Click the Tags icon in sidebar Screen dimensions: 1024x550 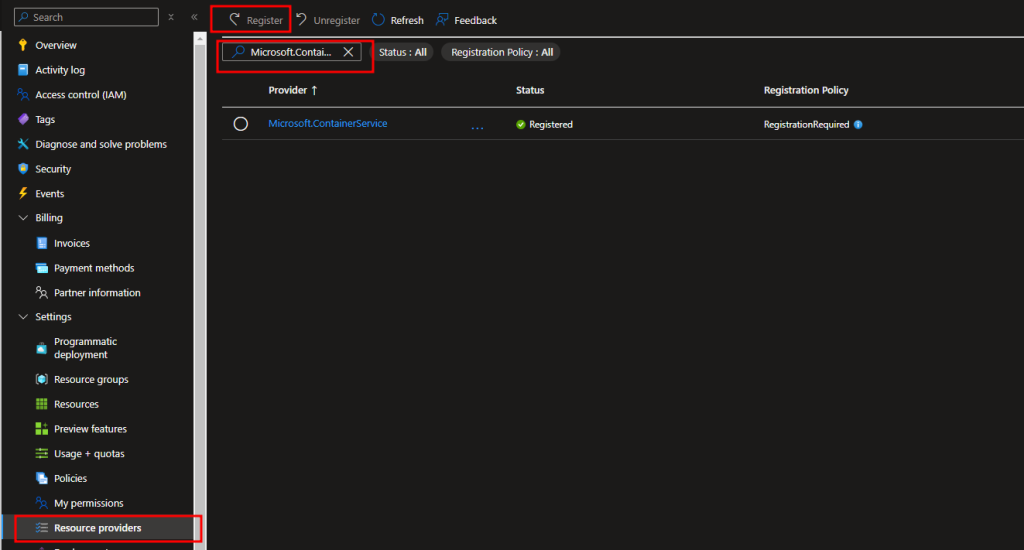(x=23, y=120)
